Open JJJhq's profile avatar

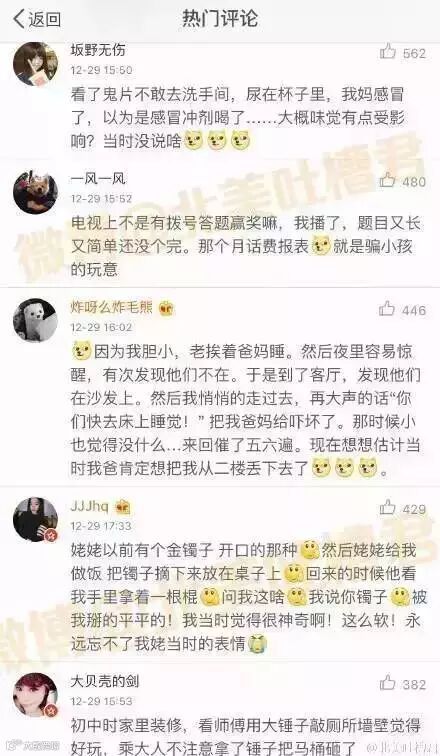pyautogui.click(x=35, y=520)
